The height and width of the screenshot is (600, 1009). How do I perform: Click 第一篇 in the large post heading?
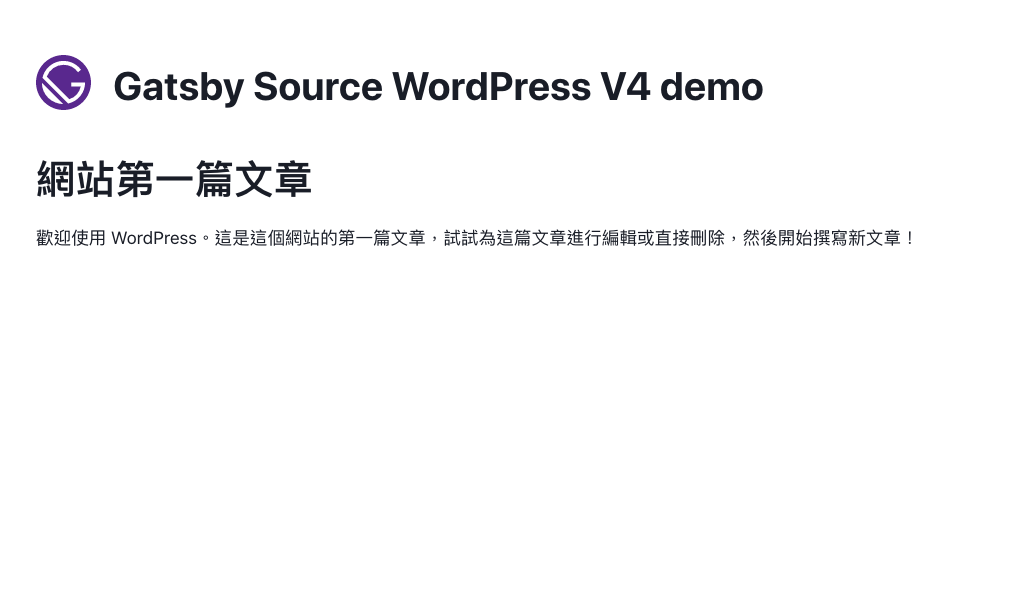174,179
